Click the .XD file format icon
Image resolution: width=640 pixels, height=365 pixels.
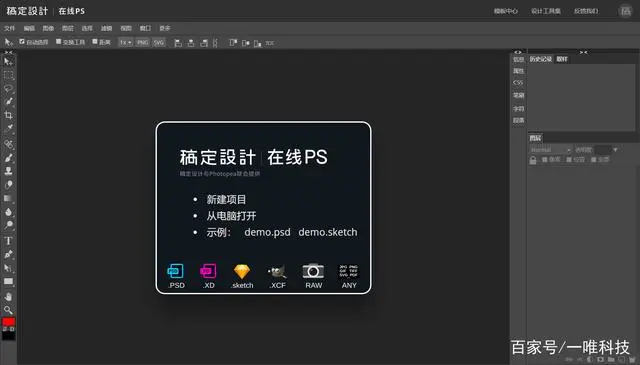coord(208,272)
